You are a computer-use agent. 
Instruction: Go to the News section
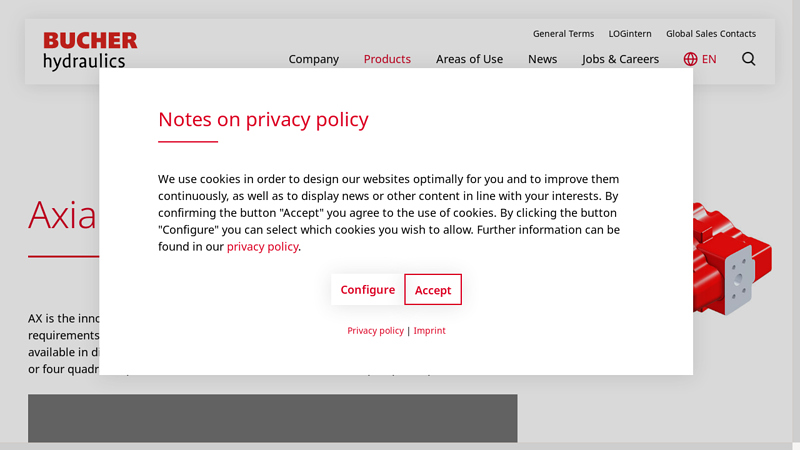pyautogui.click(x=543, y=59)
